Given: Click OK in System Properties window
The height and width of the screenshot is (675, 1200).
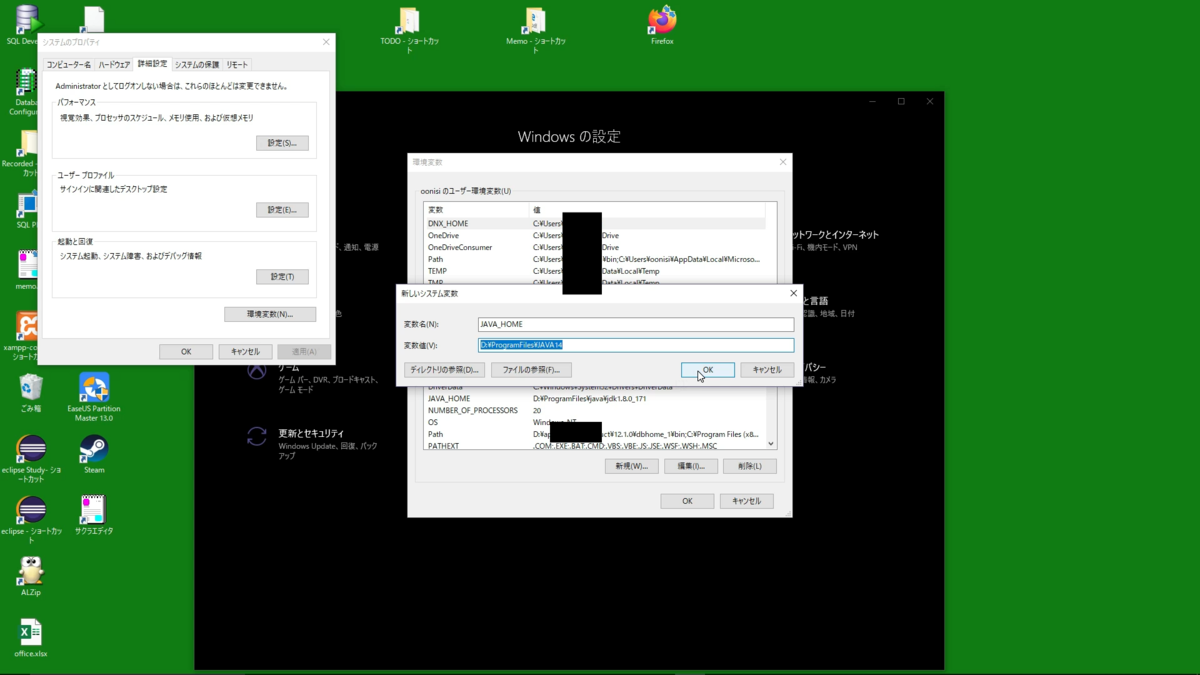Looking at the screenshot, I should [x=186, y=352].
